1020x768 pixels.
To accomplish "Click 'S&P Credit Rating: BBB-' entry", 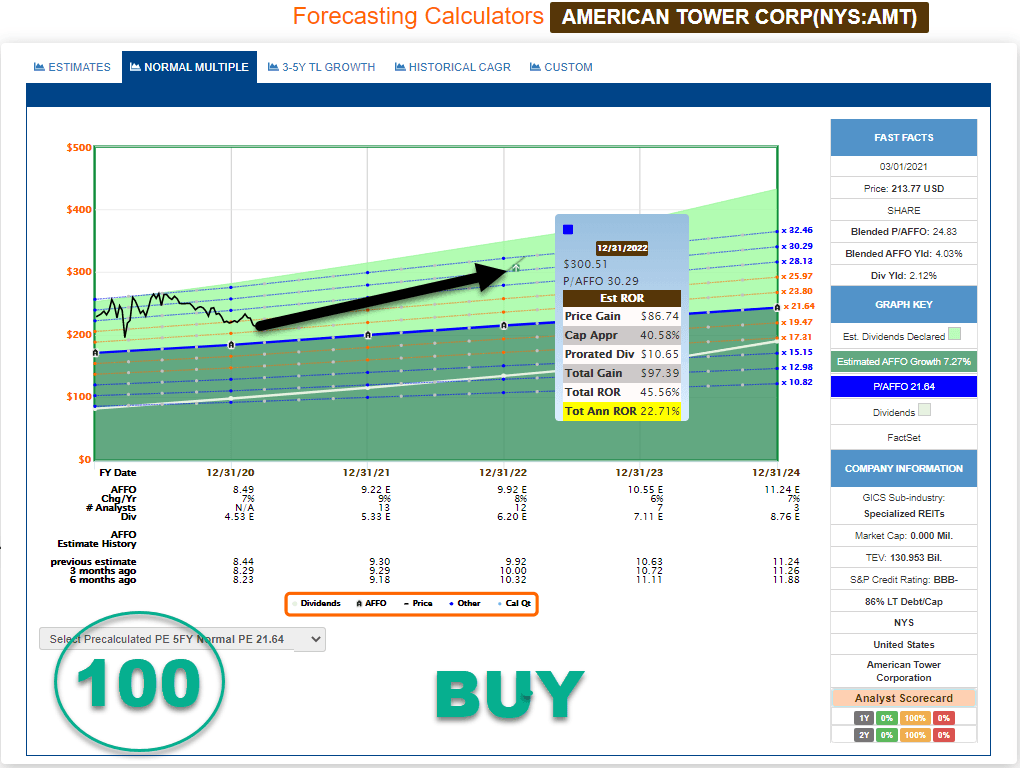I will (x=904, y=579).
